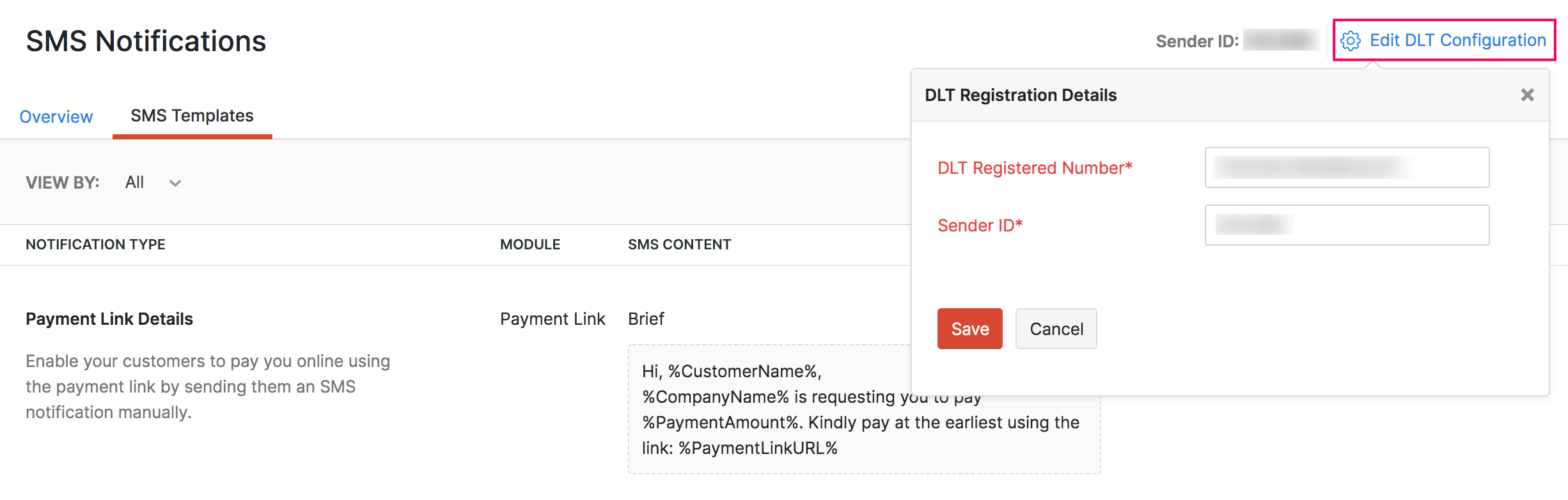Screen dimensions: 1568x500
Task: Click the MODULE column header
Action: point(530,244)
